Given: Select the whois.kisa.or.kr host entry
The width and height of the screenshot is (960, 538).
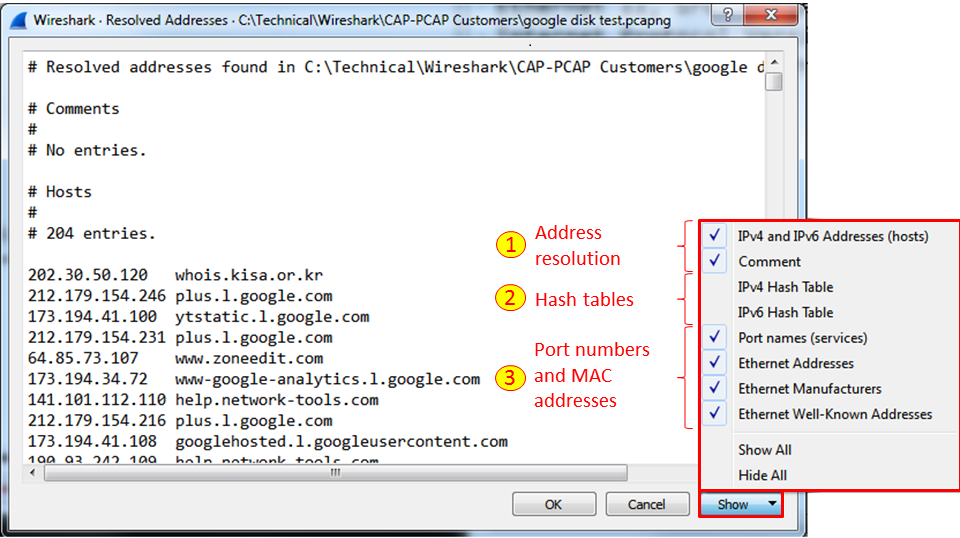Looking at the screenshot, I should pos(249,275).
